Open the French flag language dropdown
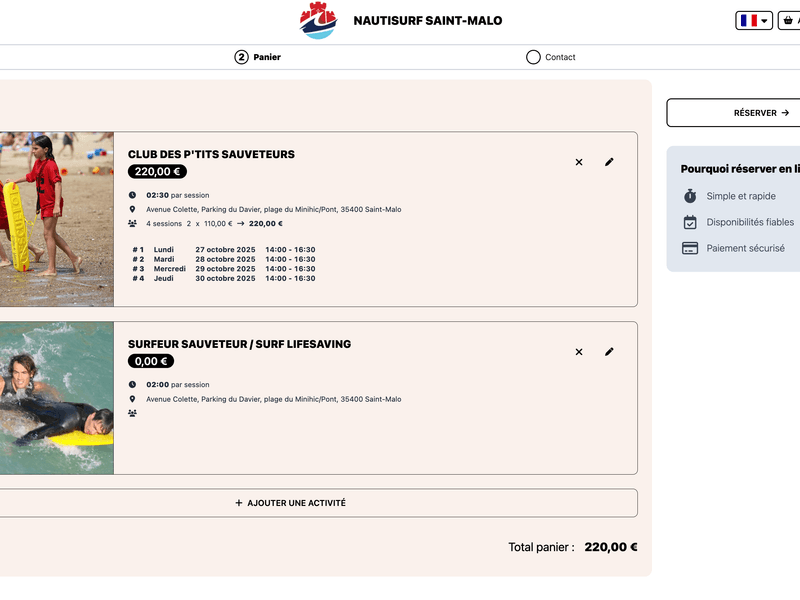 [754, 20]
